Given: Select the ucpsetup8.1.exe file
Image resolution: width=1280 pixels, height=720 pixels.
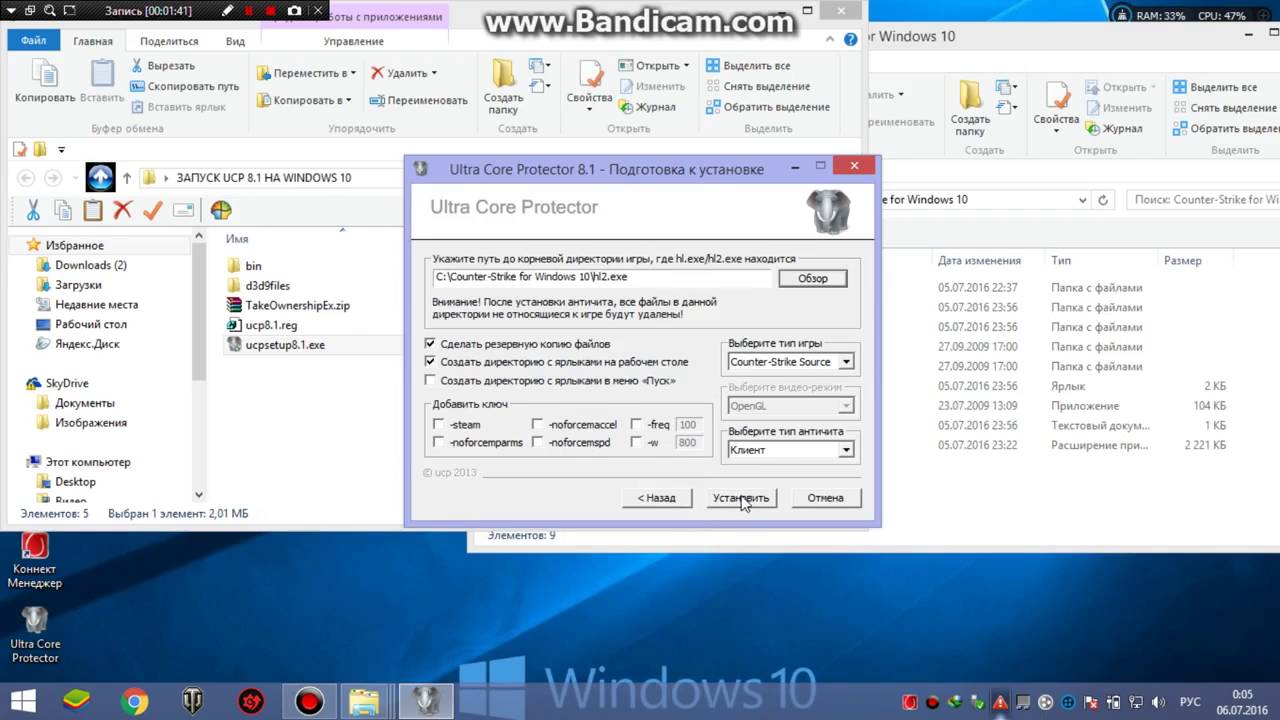Looking at the screenshot, I should point(285,345).
